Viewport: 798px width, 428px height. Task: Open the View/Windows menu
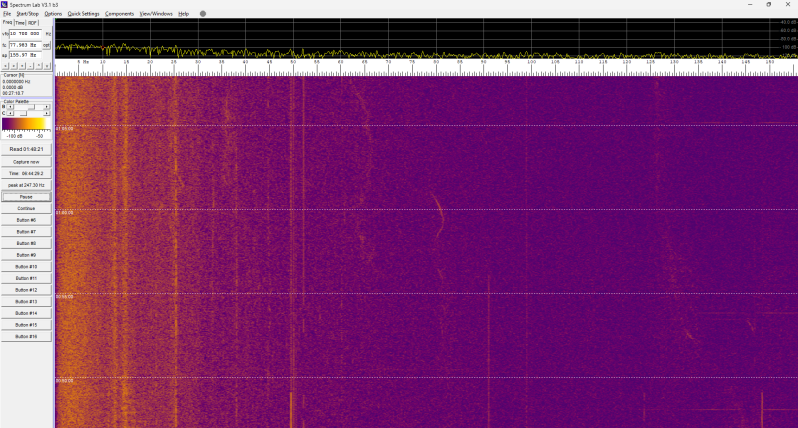pos(156,14)
